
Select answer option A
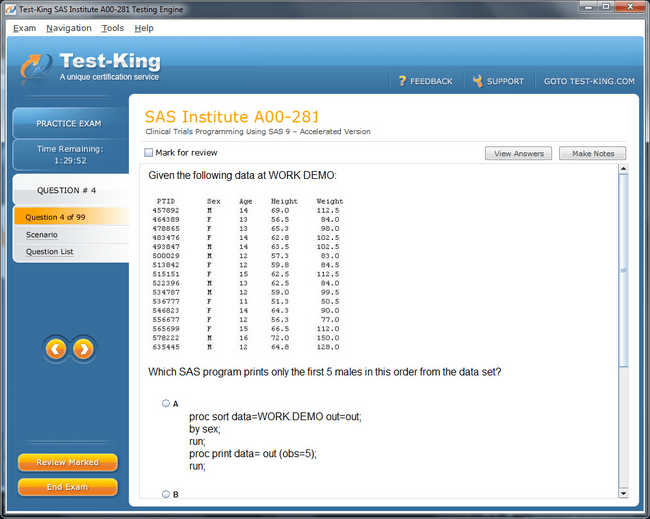pos(166,403)
